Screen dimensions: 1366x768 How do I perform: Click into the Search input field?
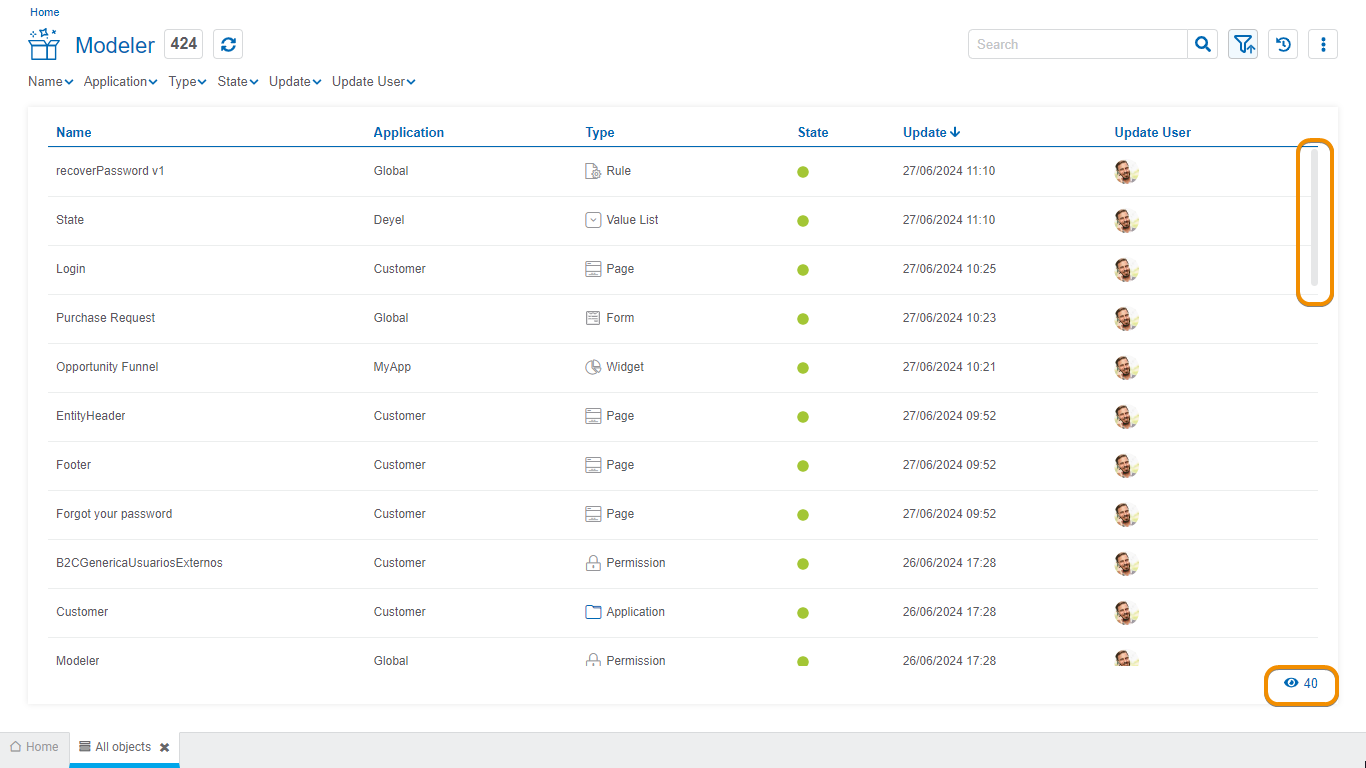(1077, 44)
